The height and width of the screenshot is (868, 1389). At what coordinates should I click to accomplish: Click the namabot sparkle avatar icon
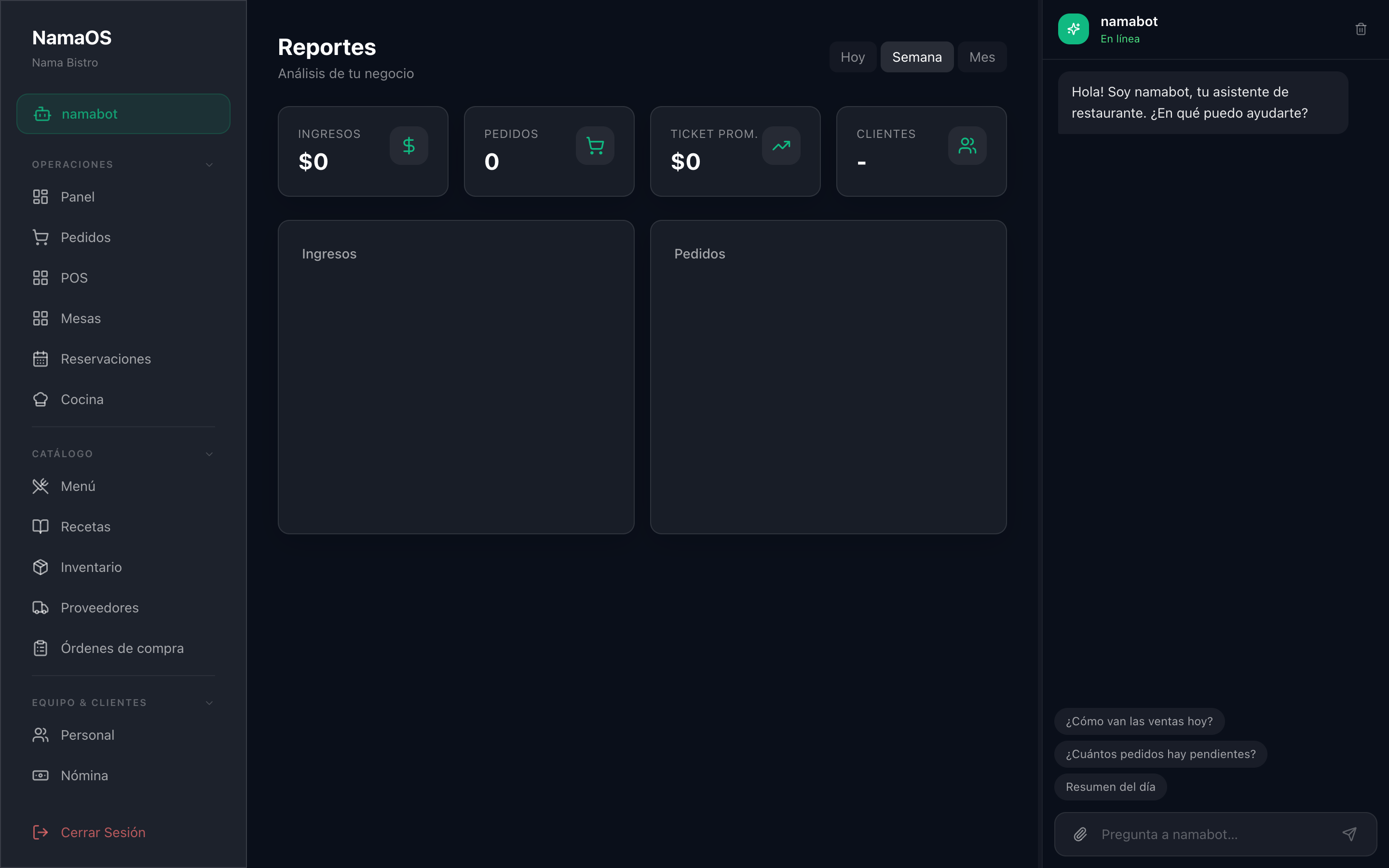(x=1073, y=29)
